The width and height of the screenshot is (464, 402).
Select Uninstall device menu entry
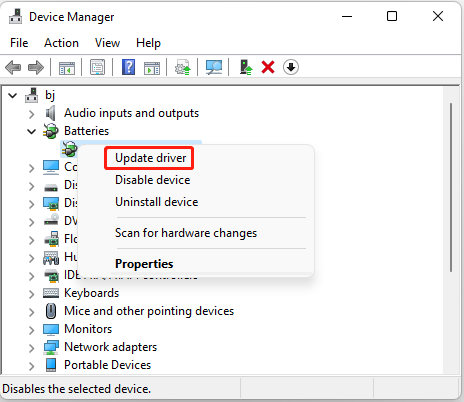(x=156, y=202)
